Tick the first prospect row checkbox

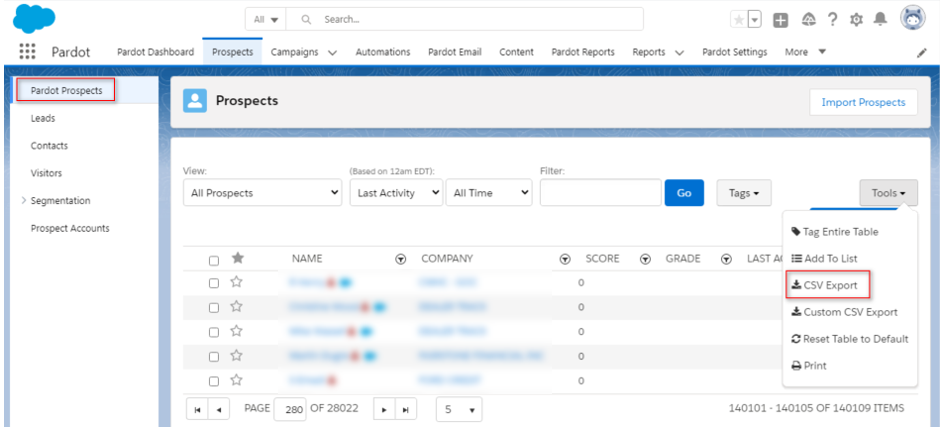(214, 284)
